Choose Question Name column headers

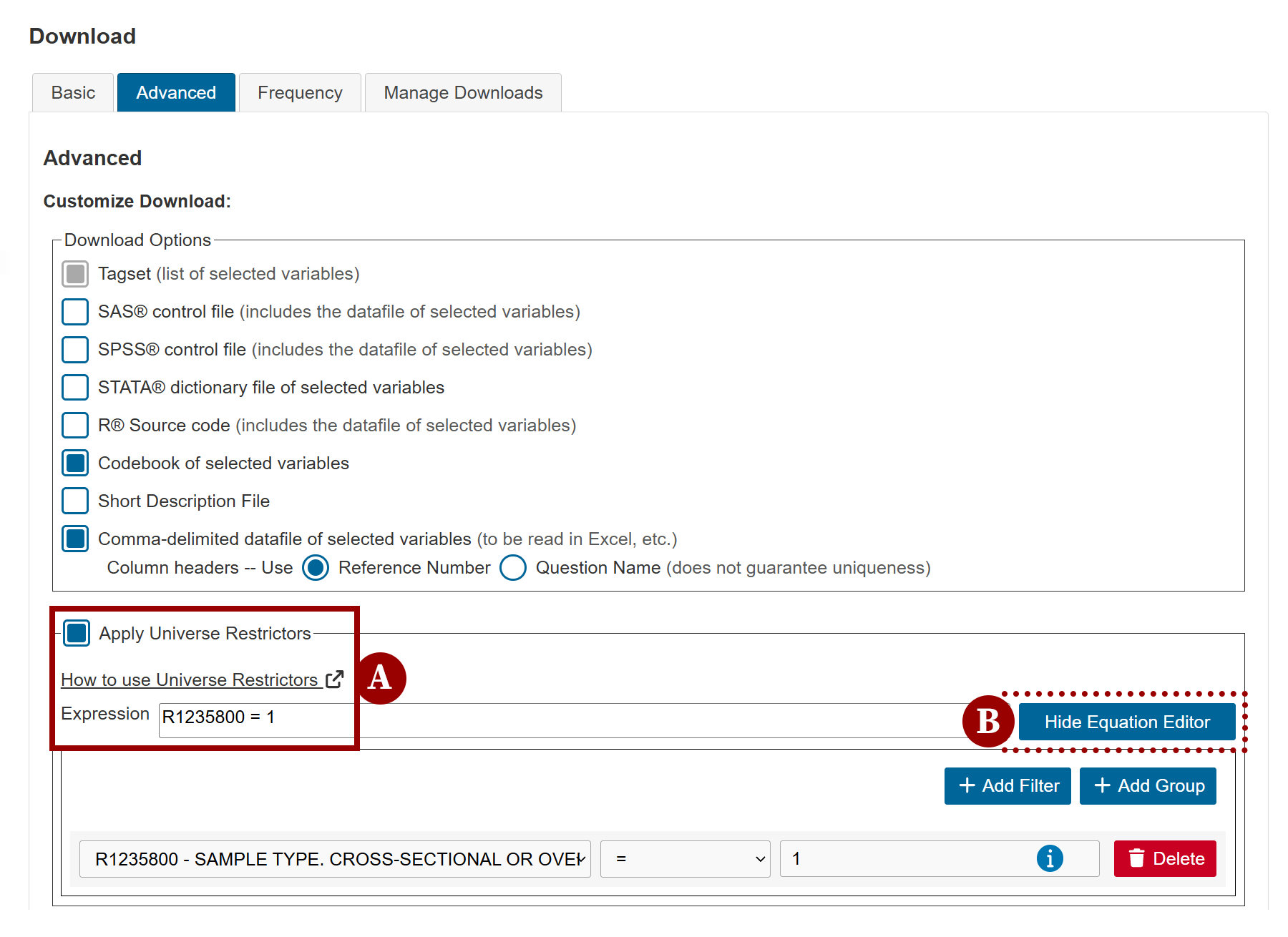click(x=513, y=568)
